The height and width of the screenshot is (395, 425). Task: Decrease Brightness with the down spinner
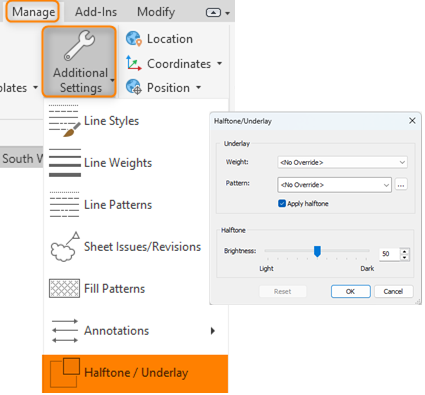tap(405, 257)
